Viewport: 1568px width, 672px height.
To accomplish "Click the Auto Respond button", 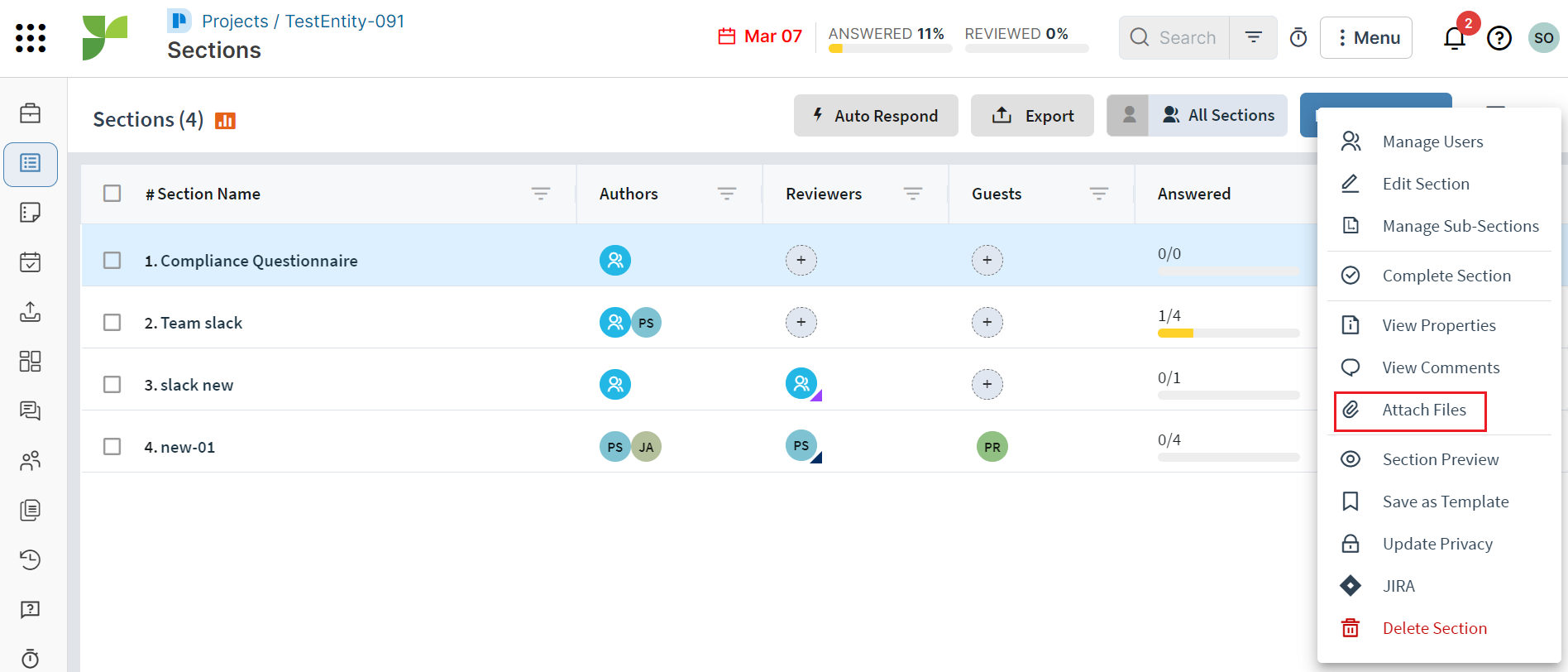I will pos(876,116).
